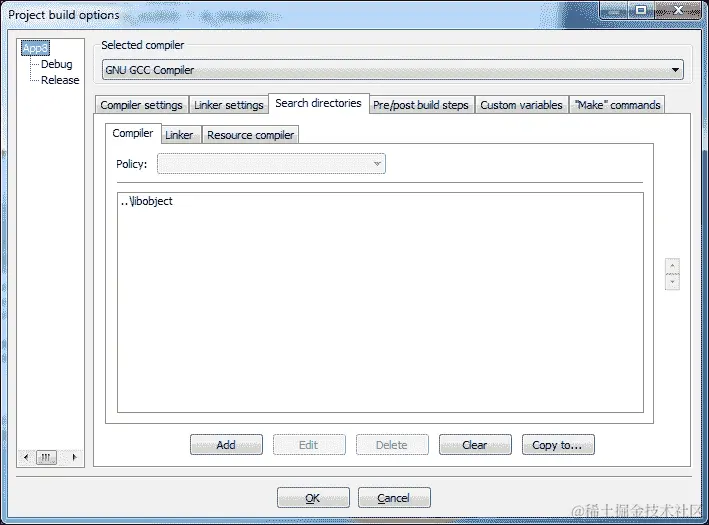Click the Add button
This screenshot has height=525, width=709.
coord(226,445)
